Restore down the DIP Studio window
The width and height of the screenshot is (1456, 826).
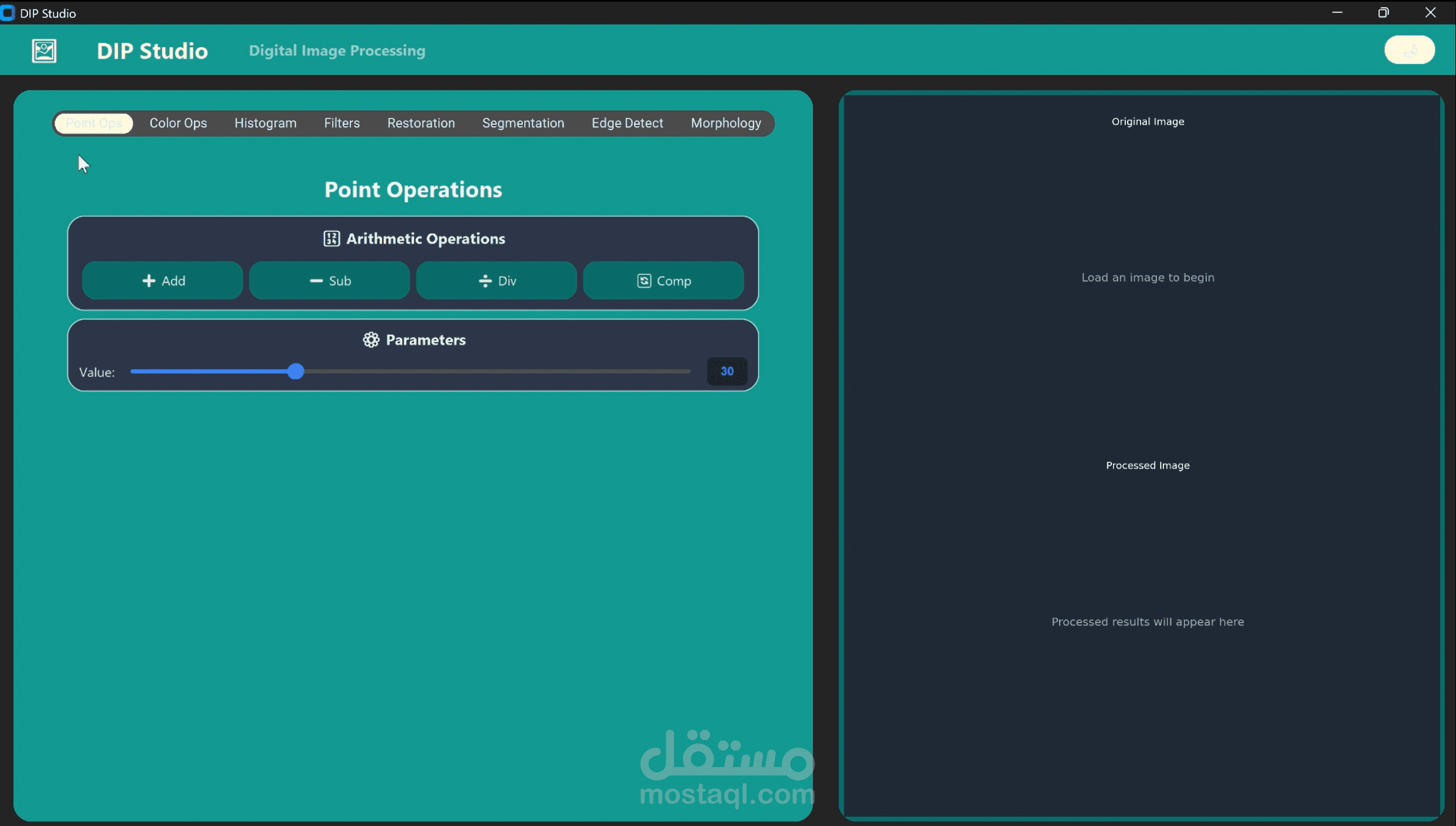(x=1383, y=12)
